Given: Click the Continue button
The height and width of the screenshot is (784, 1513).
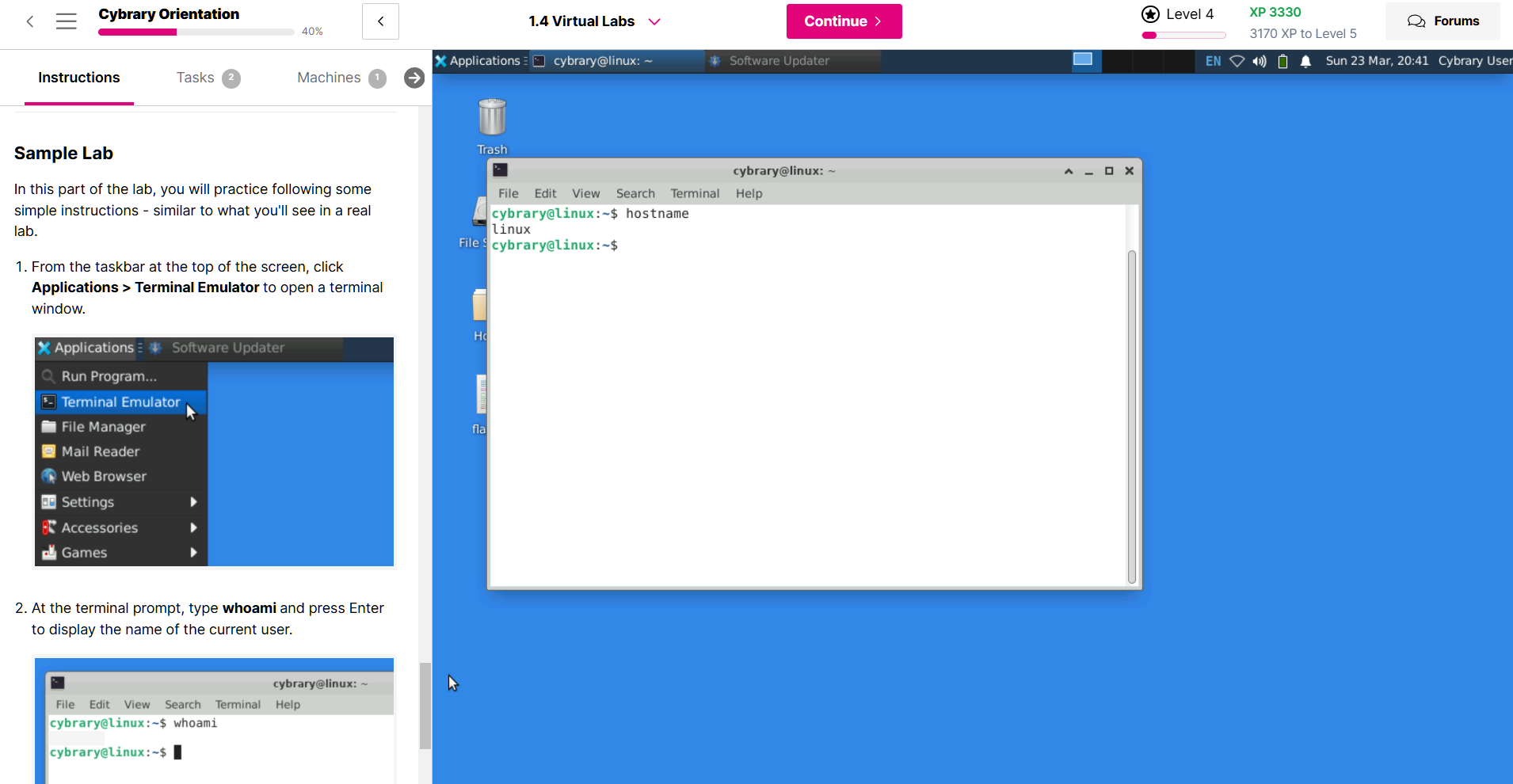Looking at the screenshot, I should [x=844, y=21].
